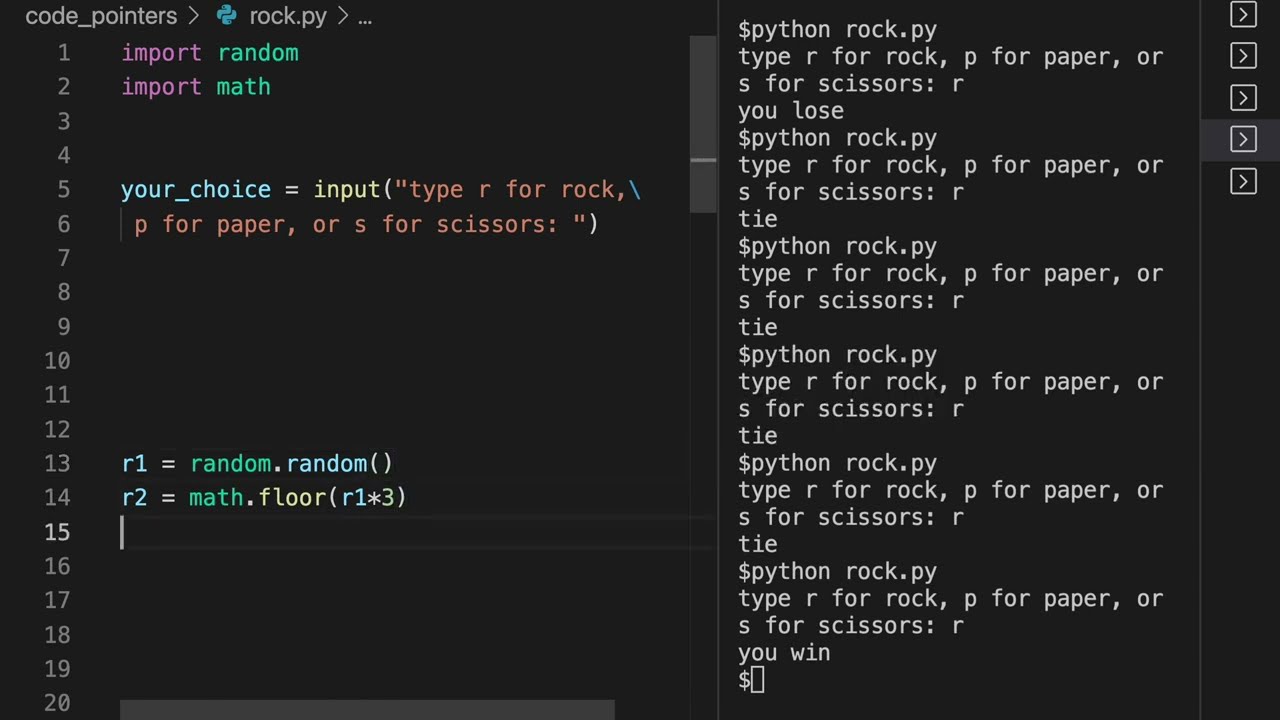Click the editor horizontal scrollbar at bottom

(x=367, y=710)
